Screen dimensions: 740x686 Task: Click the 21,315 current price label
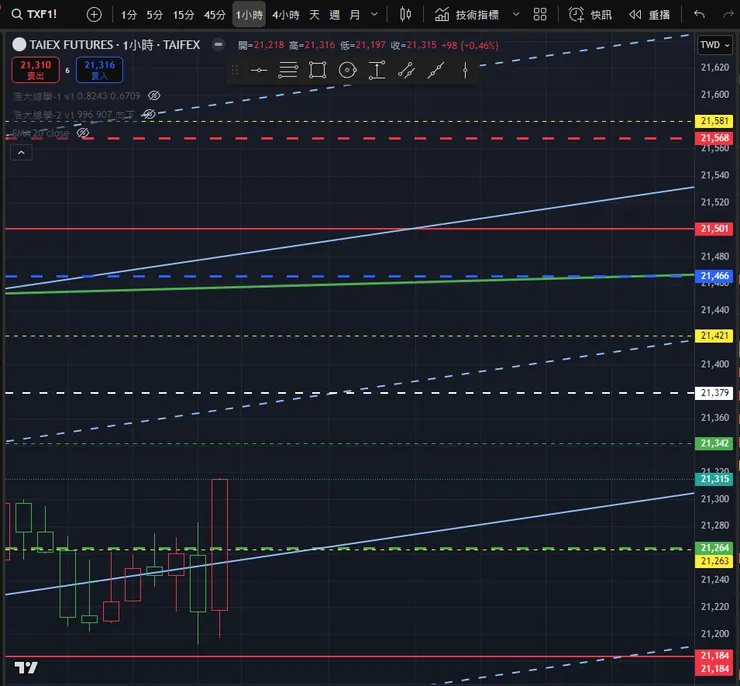[x=714, y=479]
